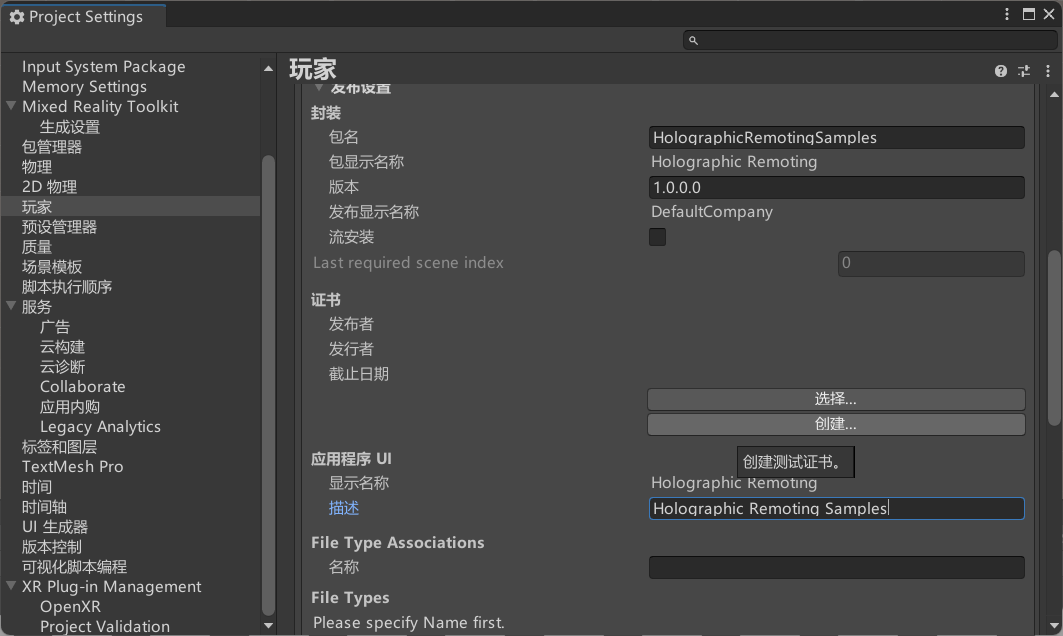
Task: Open 版本控制 settings
Action: 52,546
